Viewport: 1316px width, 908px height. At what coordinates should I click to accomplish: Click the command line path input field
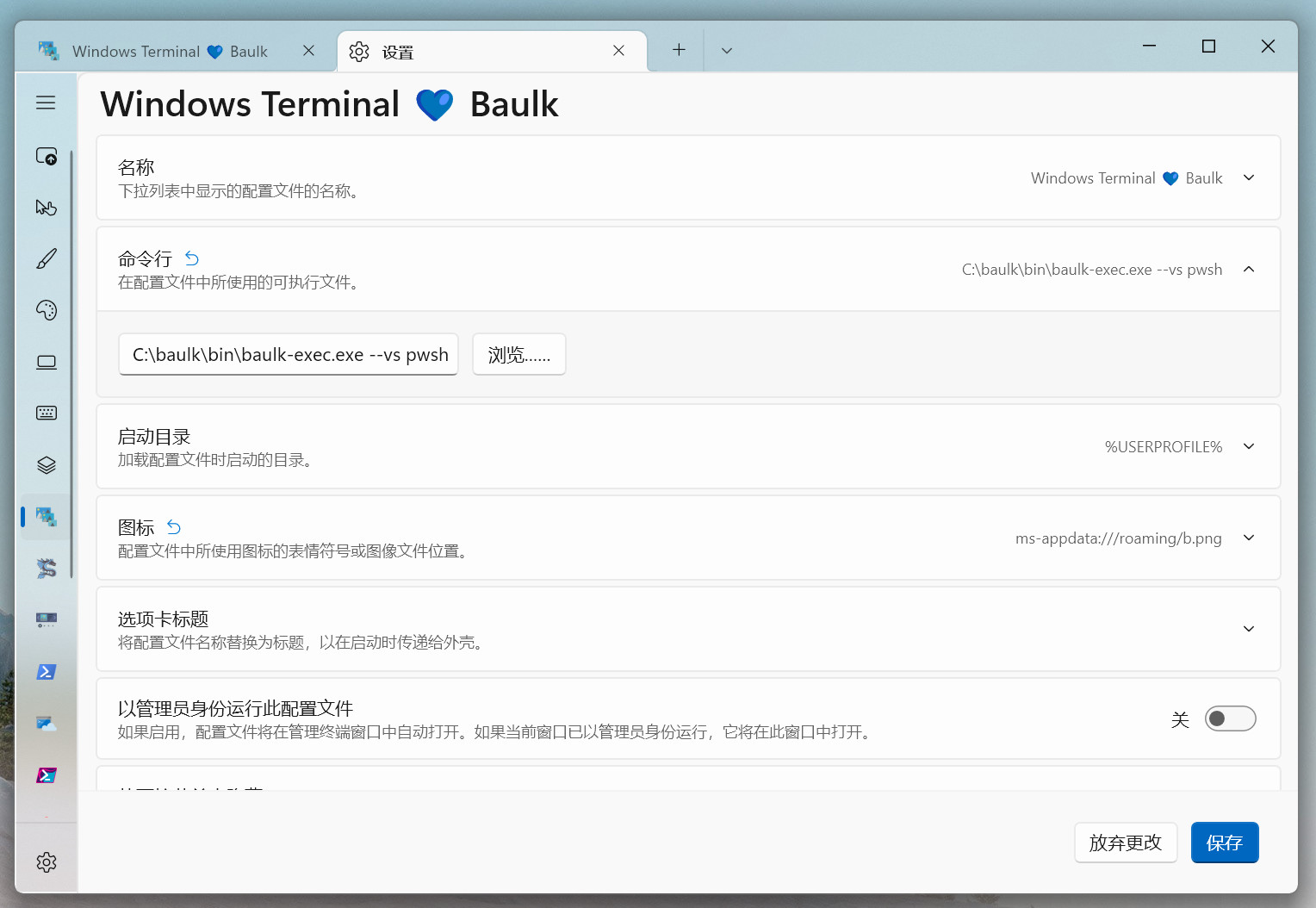[x=289, y=354]
